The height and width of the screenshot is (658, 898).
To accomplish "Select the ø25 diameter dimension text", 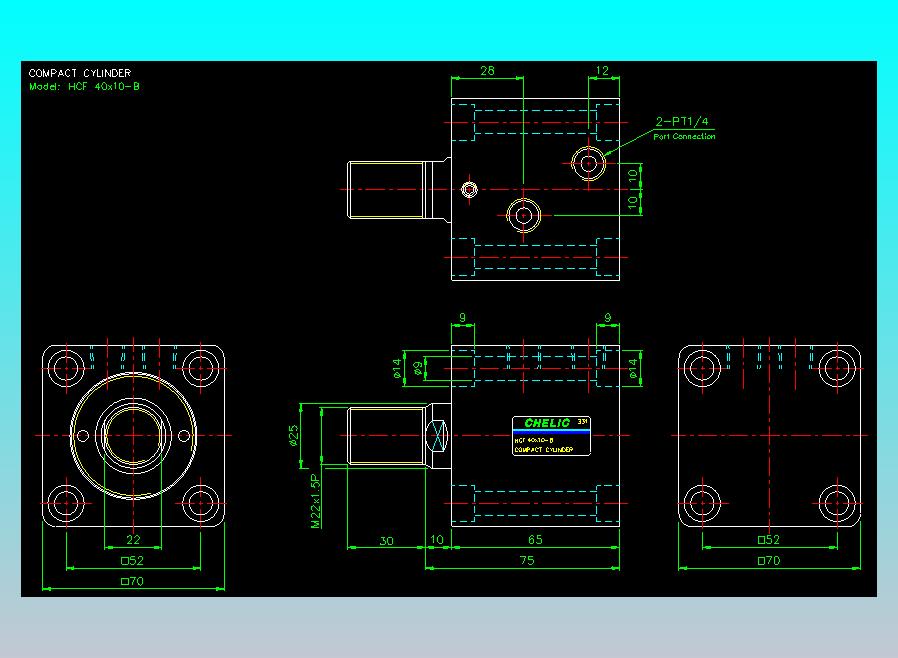I will [x=294, y=435].
